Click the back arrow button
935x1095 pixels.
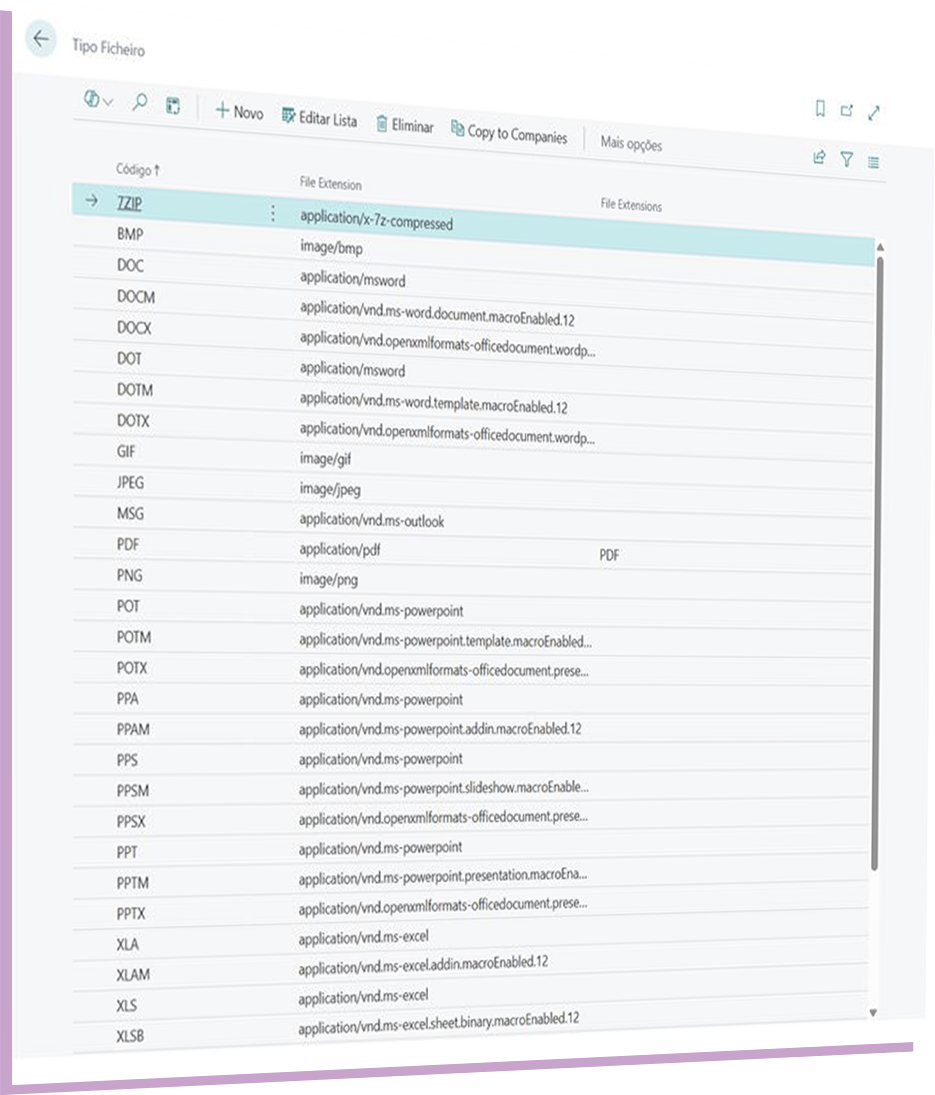tap(40, 40)
